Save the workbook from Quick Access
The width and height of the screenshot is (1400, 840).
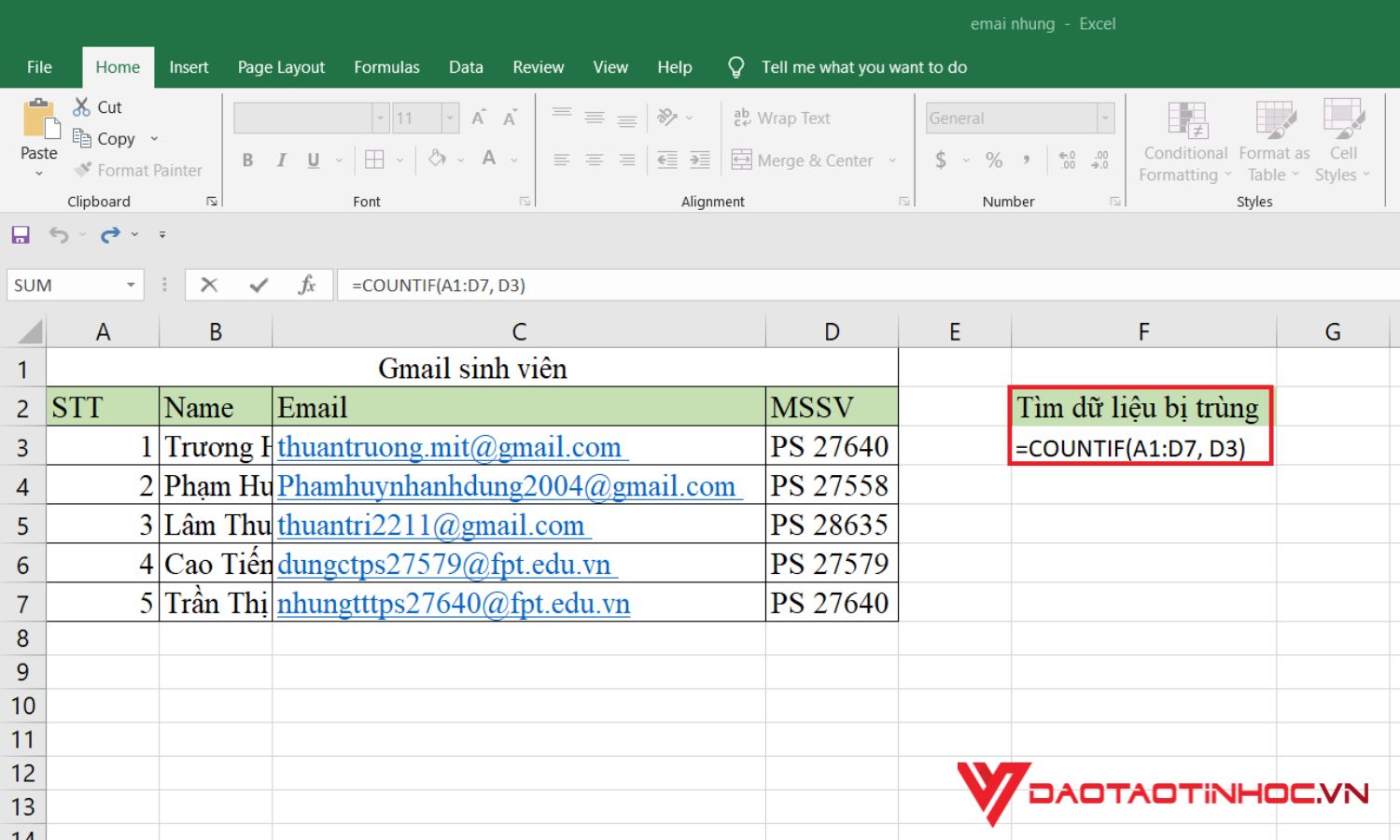tap(21, 234)
